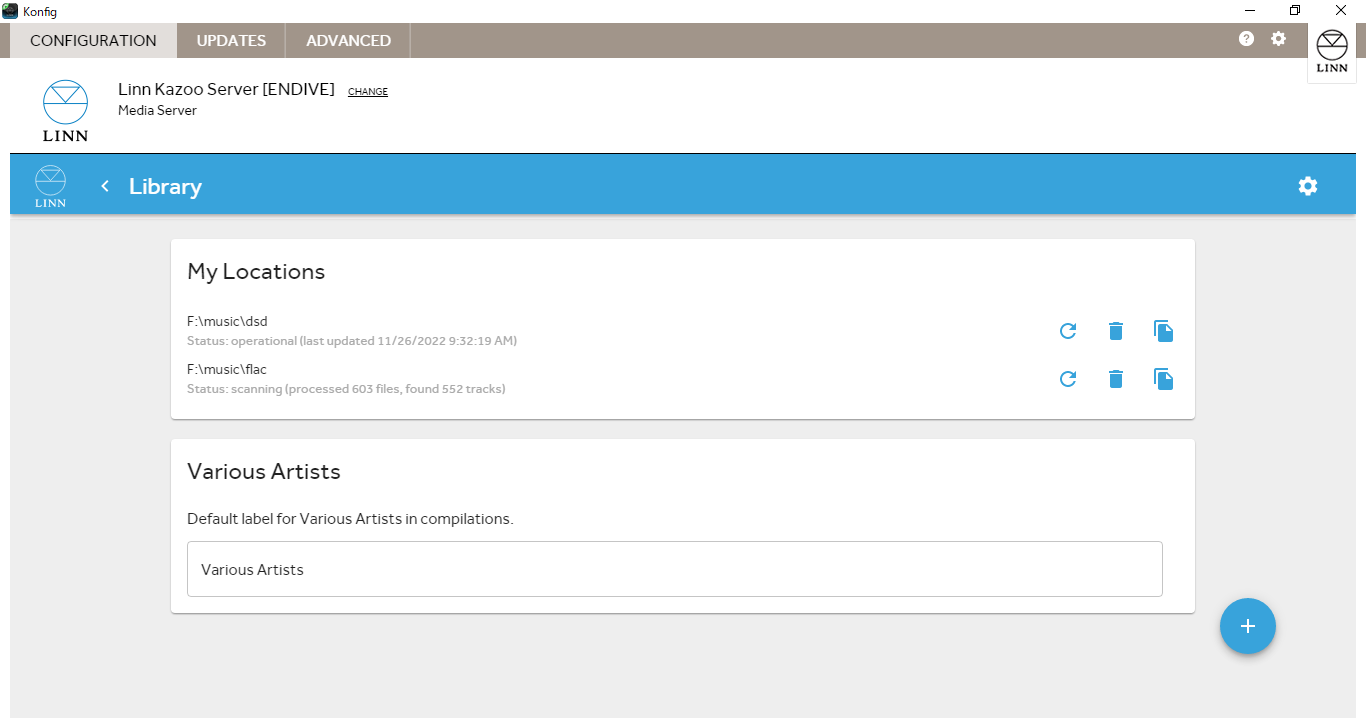Select the F:\music\flac path text
1366x728 pixels.
tap(227, 370)
